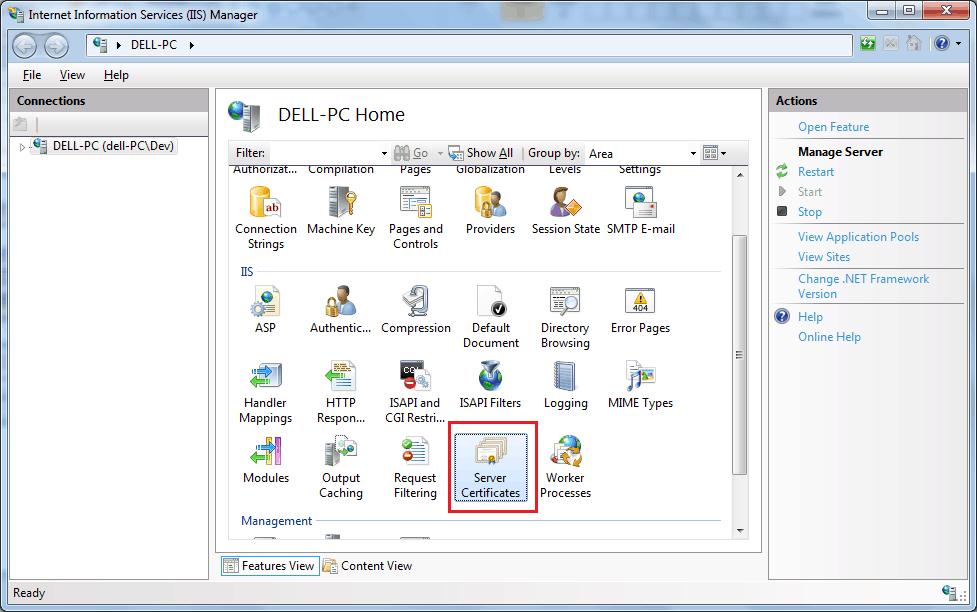Open the MIME Types feature
The image size is (977, 612).
[x=639, y=385]
